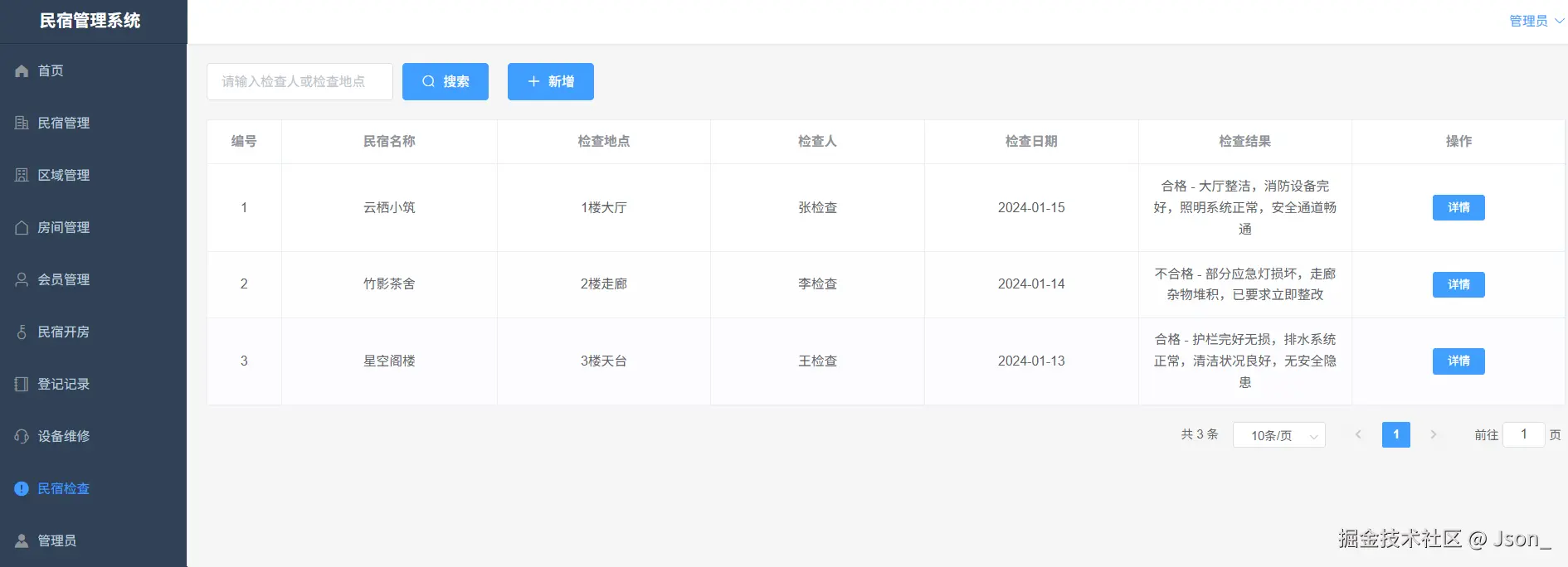Open the 民宿开房 page
The height and width of the screenshot is (567, 1568).
coord(93,332)
